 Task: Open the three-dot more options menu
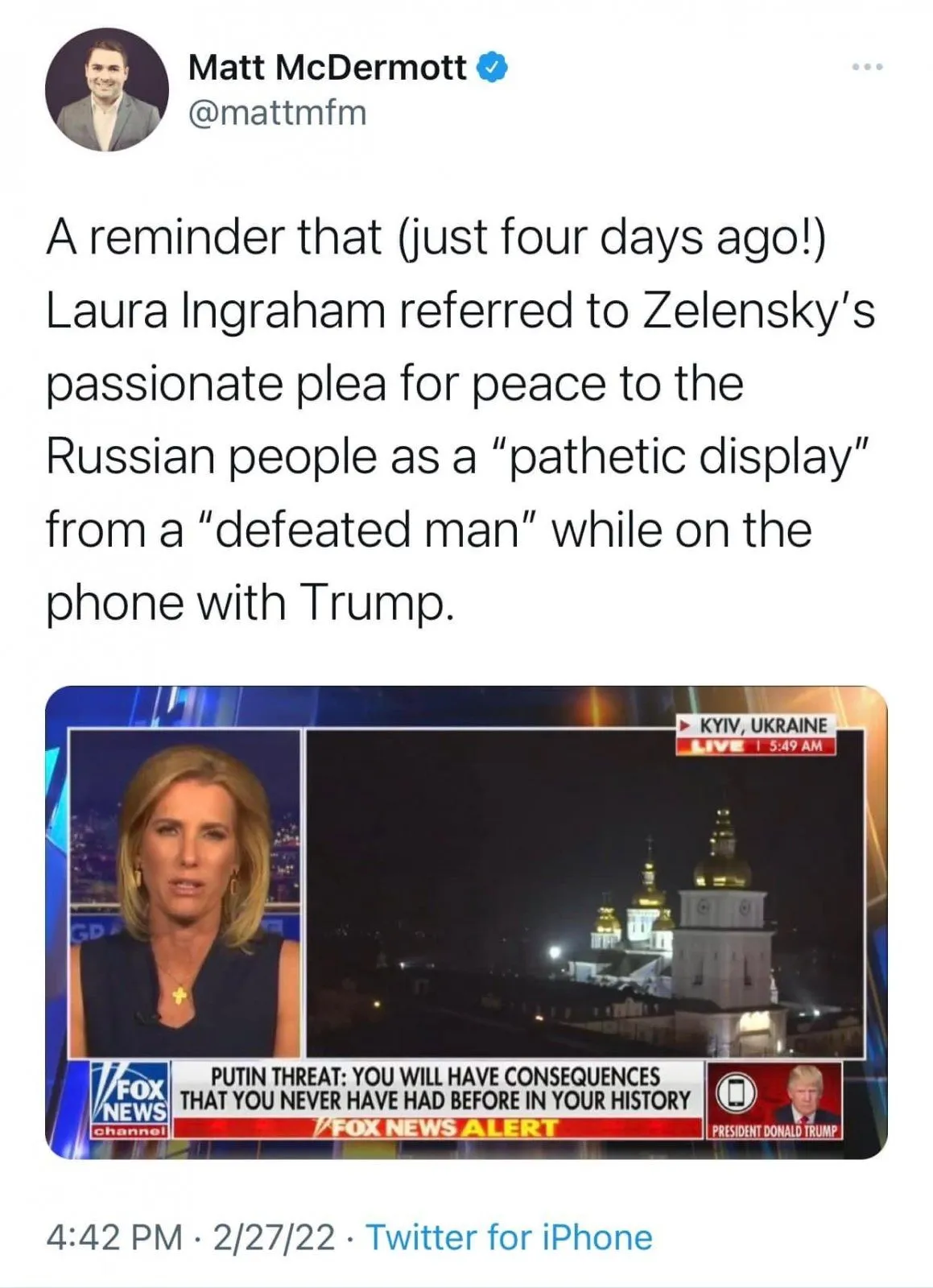pyautogui.click(x=868, y=67)
